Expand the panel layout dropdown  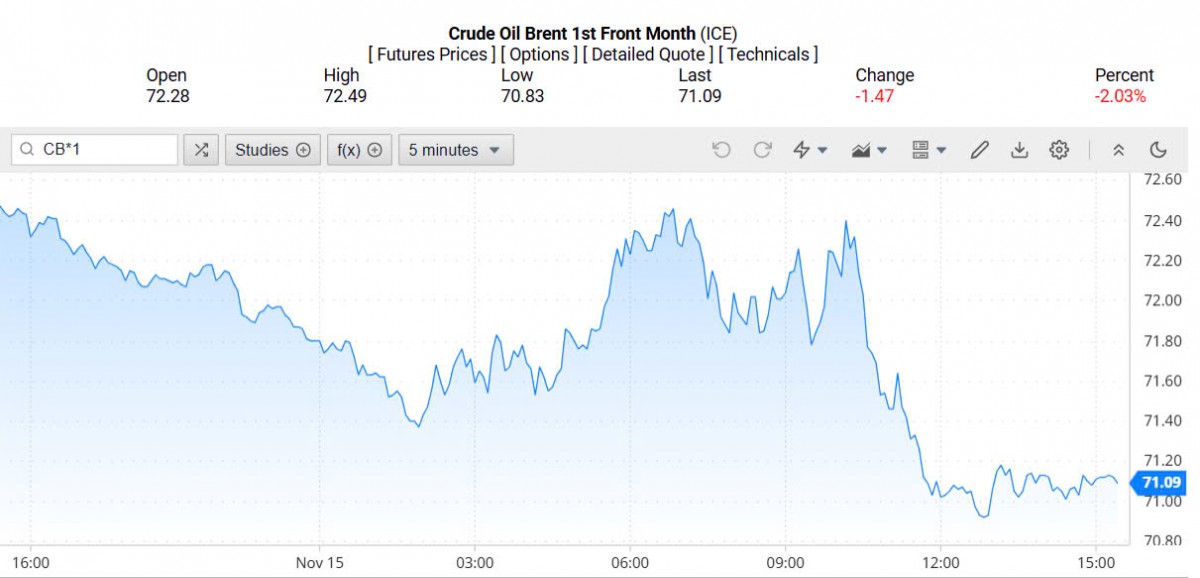[929, 150]
